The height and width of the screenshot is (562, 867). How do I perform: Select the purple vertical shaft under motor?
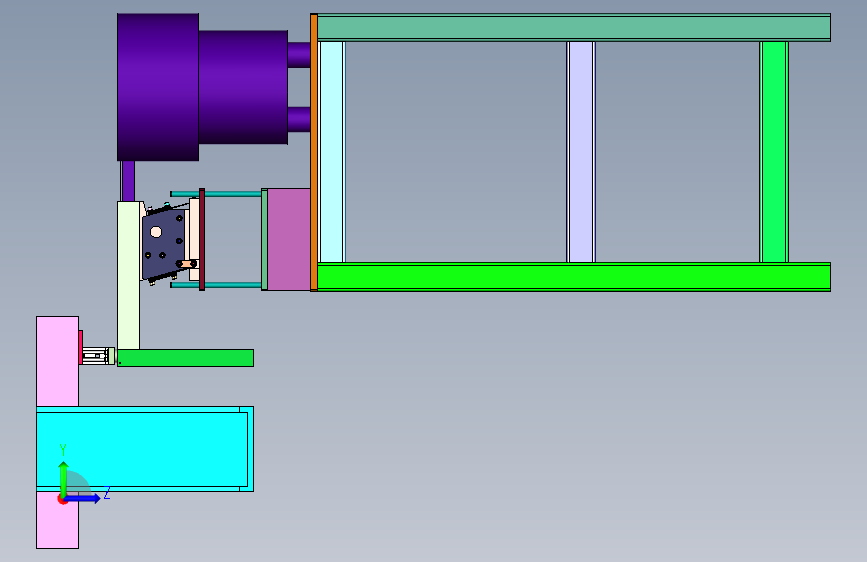[128, 181]
